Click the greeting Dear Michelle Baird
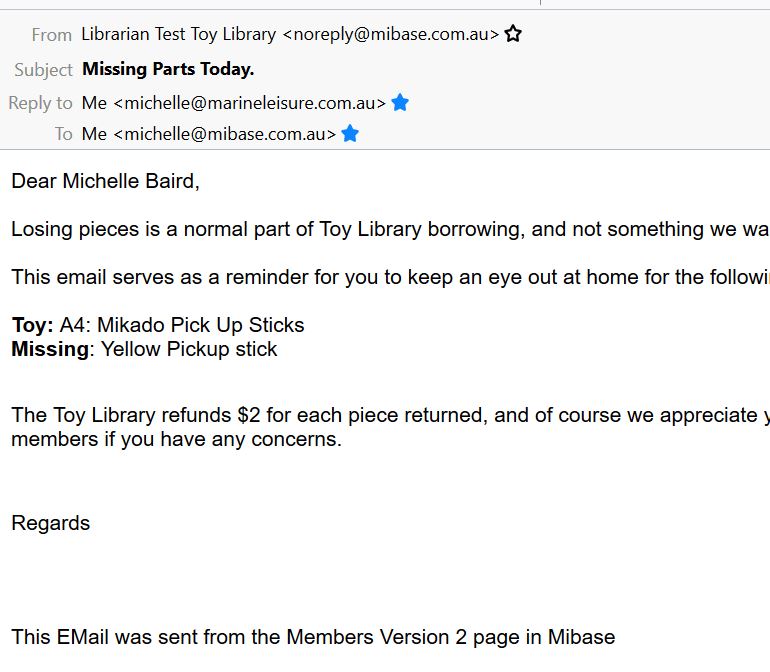Image resolution: width=770 pixels, height=672 pixels. (106, 181)
